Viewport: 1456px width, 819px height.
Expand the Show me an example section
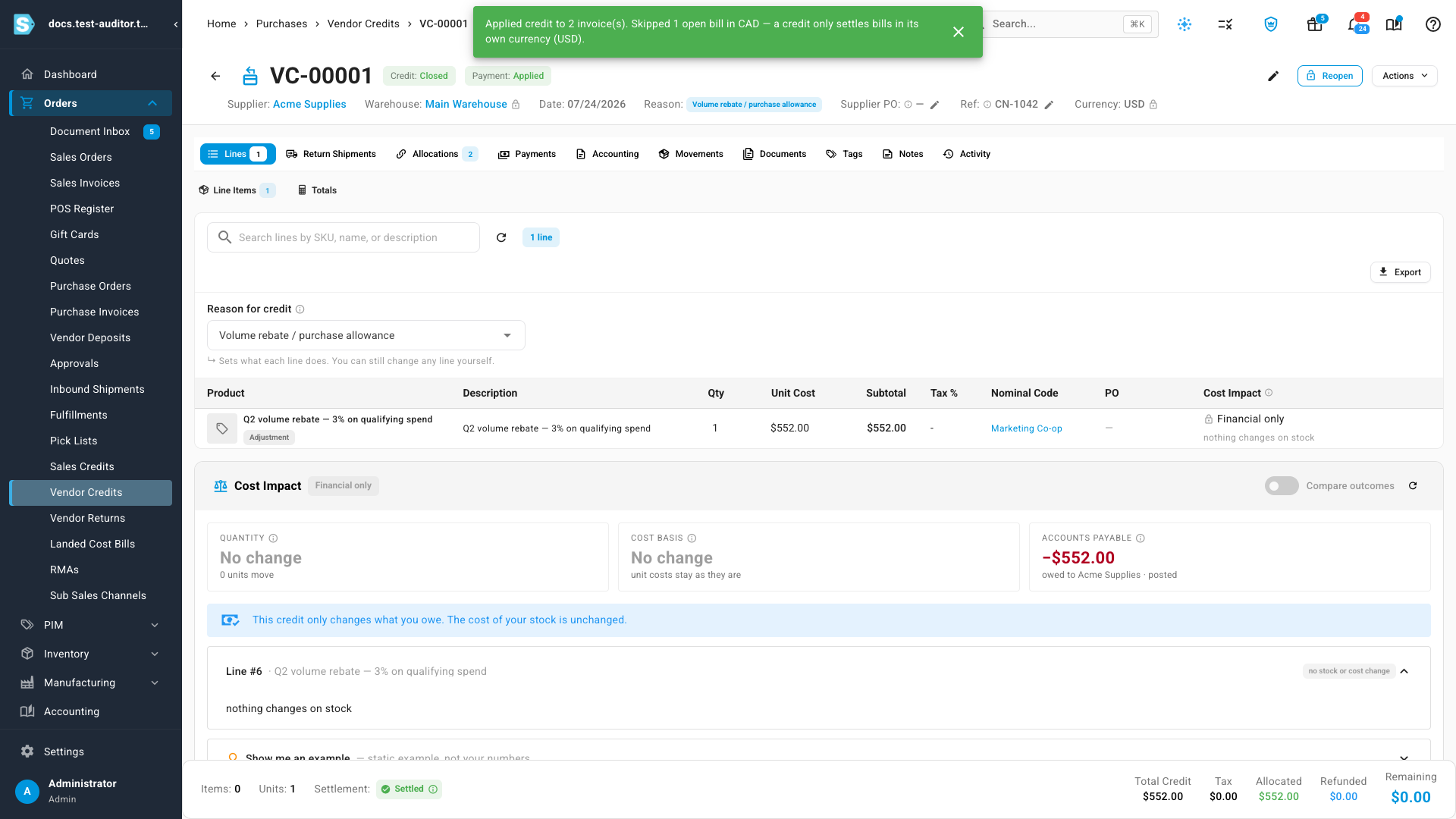[x=1404, y=758]
